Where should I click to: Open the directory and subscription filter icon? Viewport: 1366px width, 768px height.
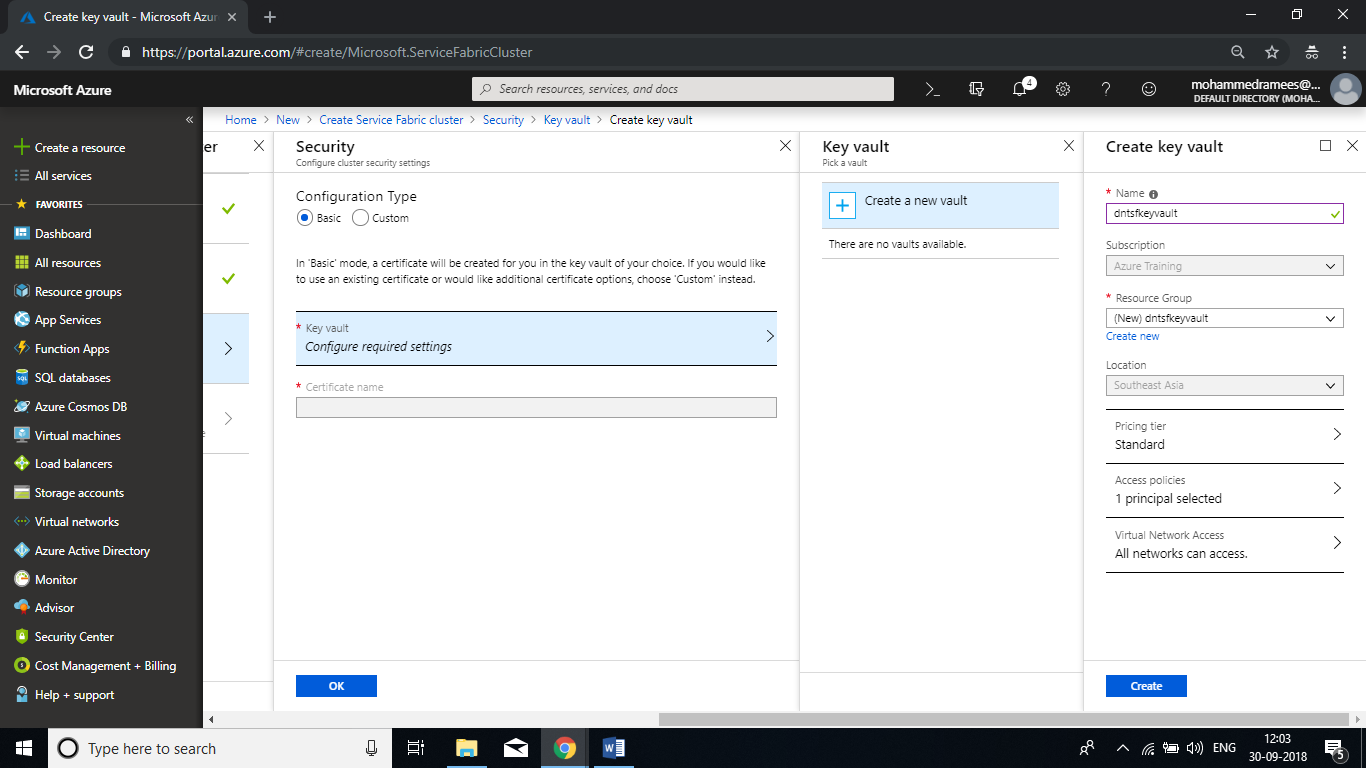point(976,89)
